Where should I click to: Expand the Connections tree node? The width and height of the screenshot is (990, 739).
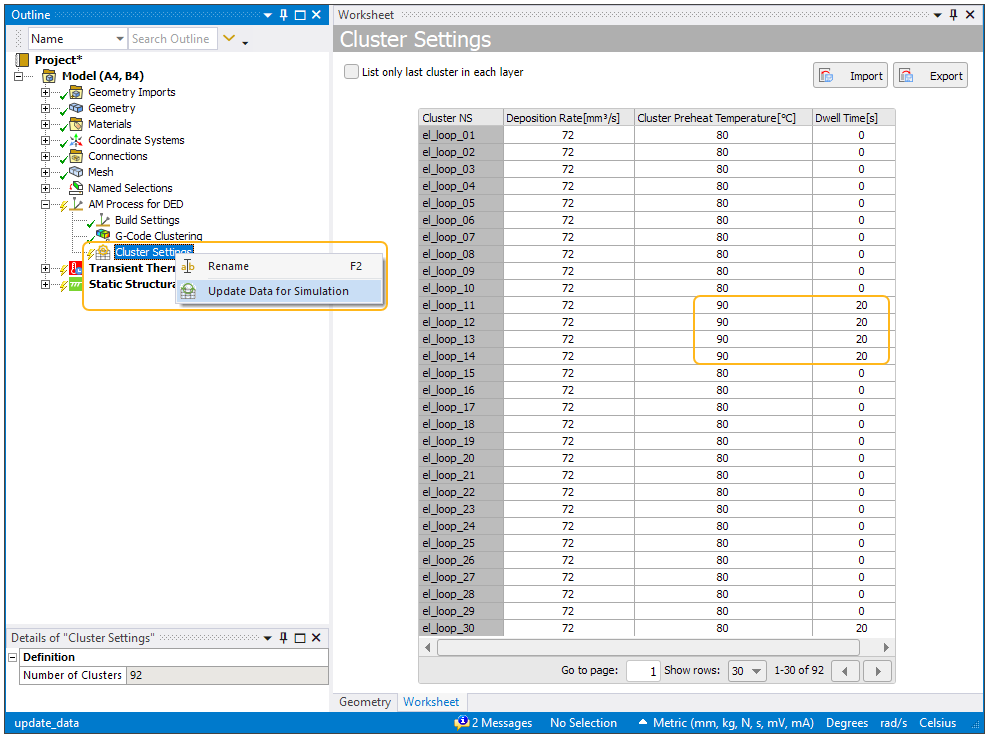[x=45, y=157]
